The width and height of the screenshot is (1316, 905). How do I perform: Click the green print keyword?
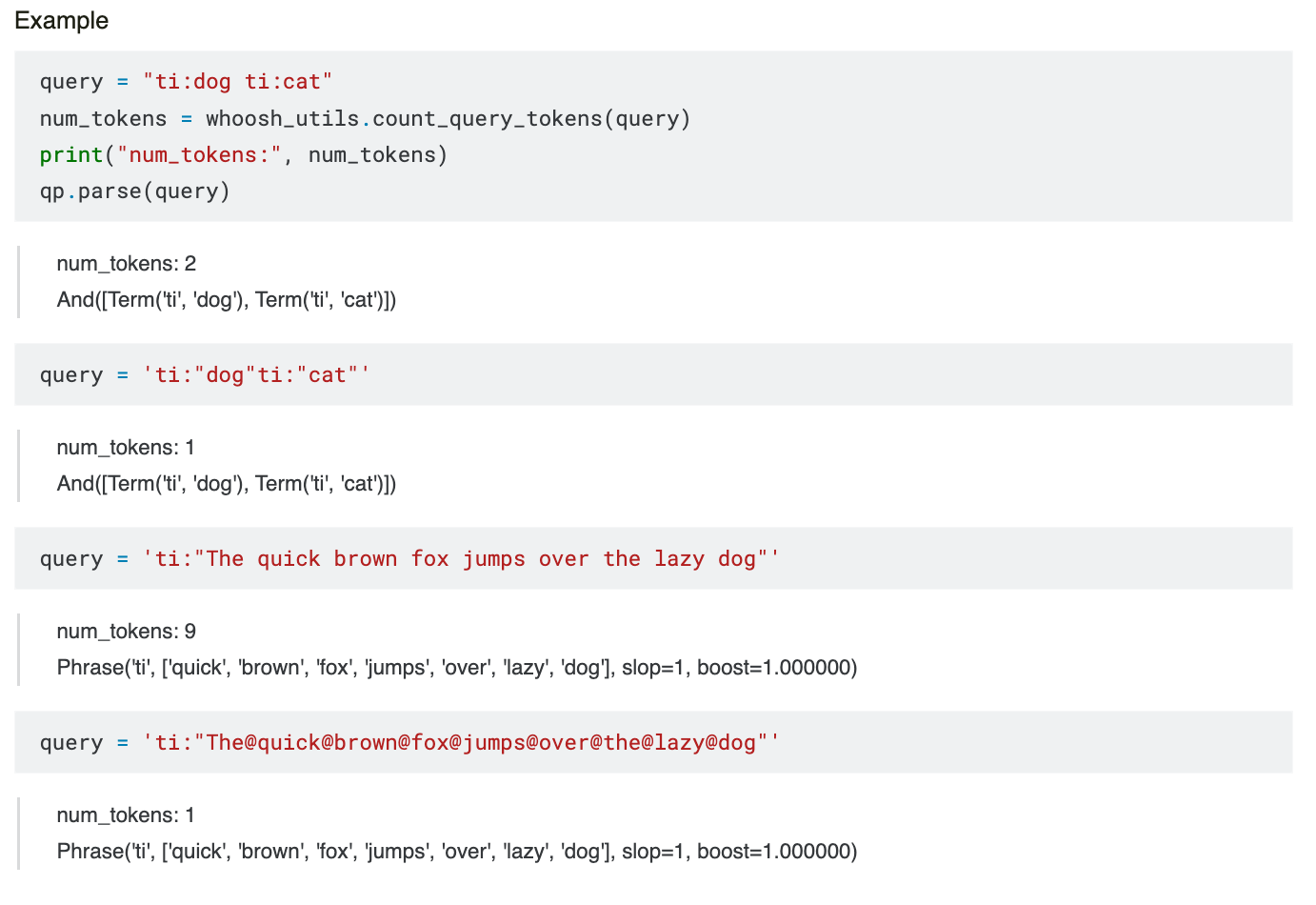pos(71,155)
